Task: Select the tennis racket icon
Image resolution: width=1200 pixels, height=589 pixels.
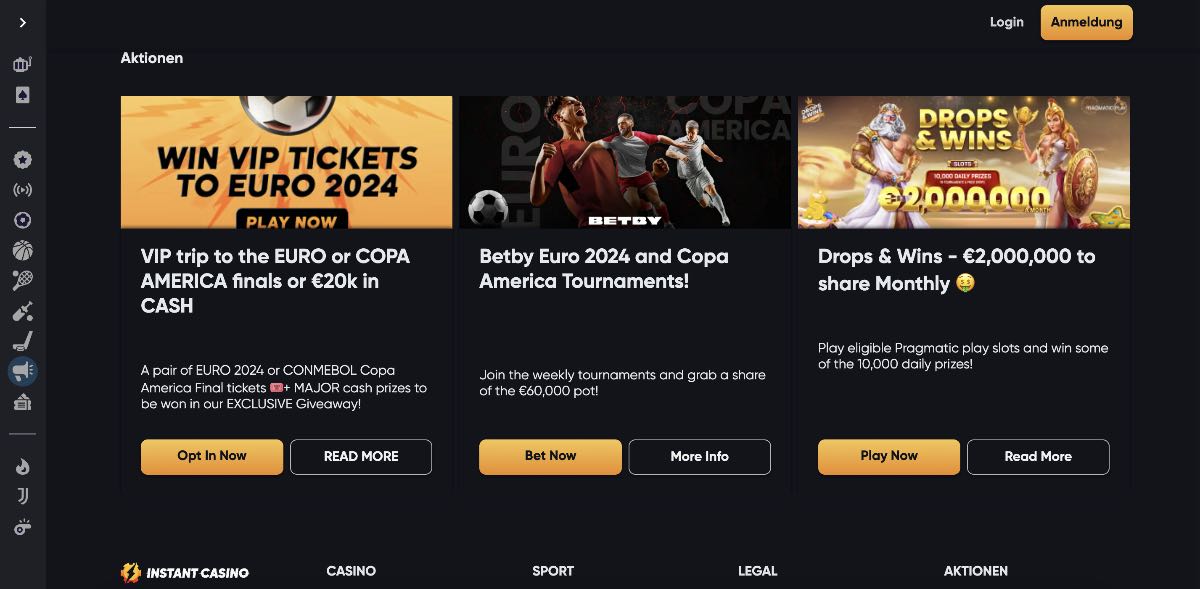Action: 22,280
